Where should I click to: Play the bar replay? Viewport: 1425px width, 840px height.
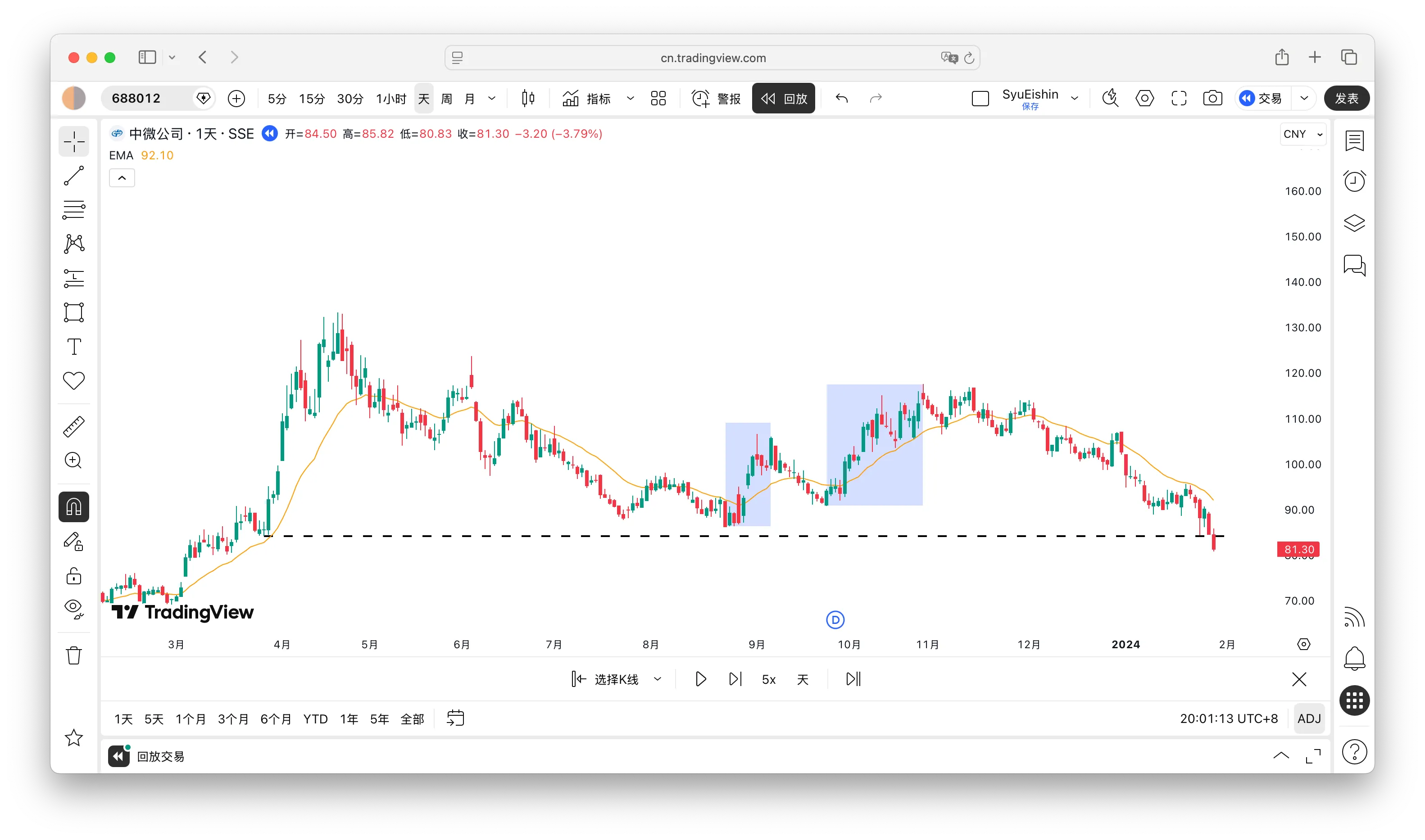[x=700, y=679]
